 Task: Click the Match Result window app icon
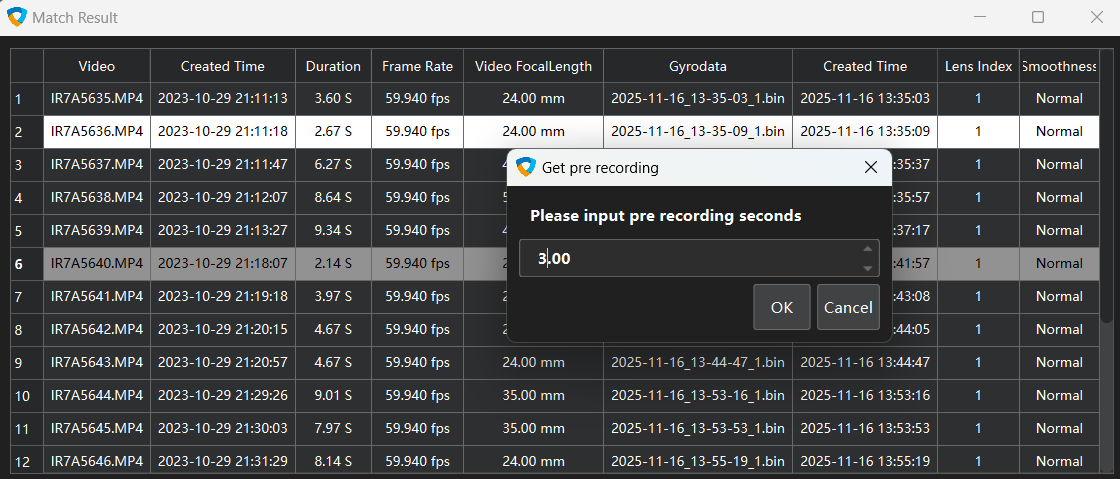pos(17,17)
